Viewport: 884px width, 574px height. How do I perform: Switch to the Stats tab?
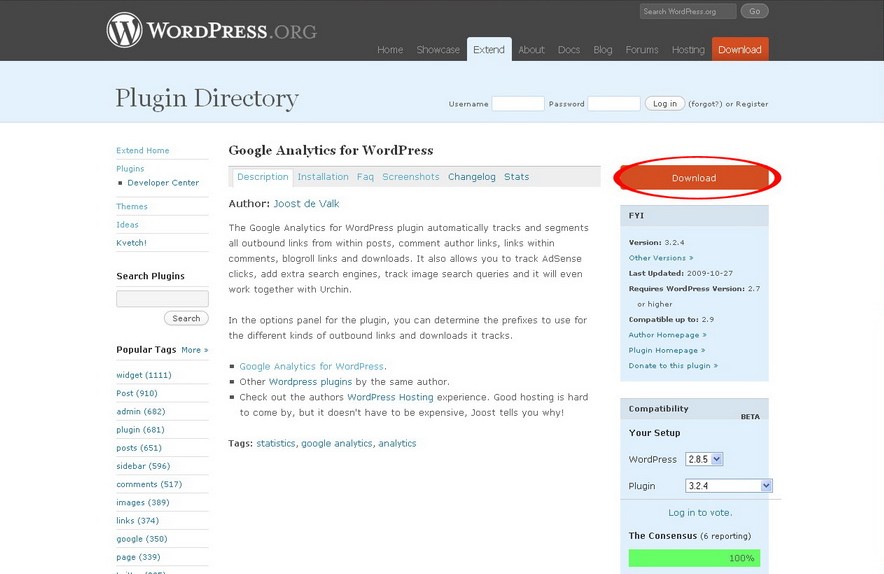tap(516, 177)
